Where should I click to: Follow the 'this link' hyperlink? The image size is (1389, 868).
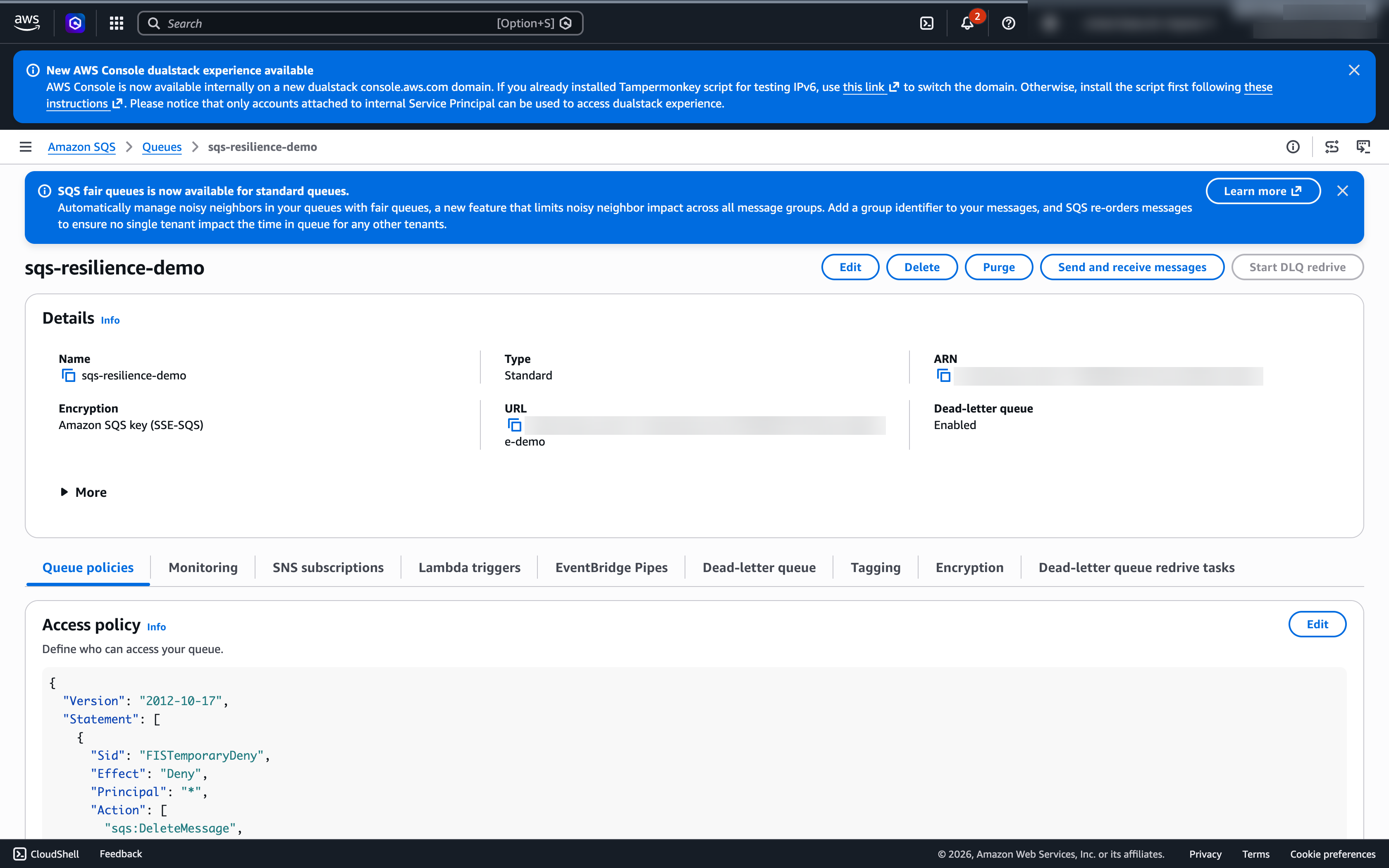click(870, 87)
